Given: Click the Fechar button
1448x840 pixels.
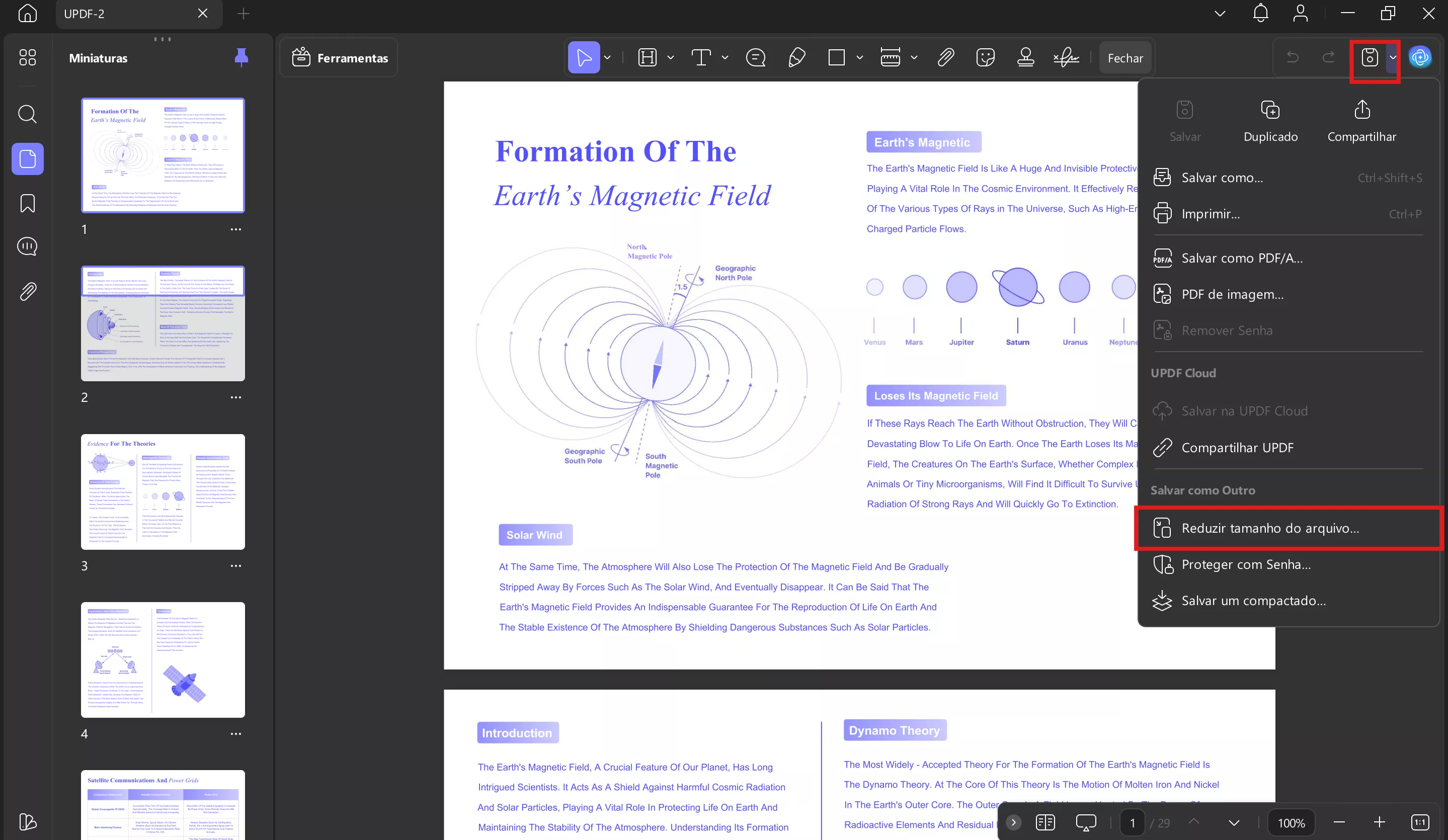Looking at the screenshot, I should [1124, 58].
